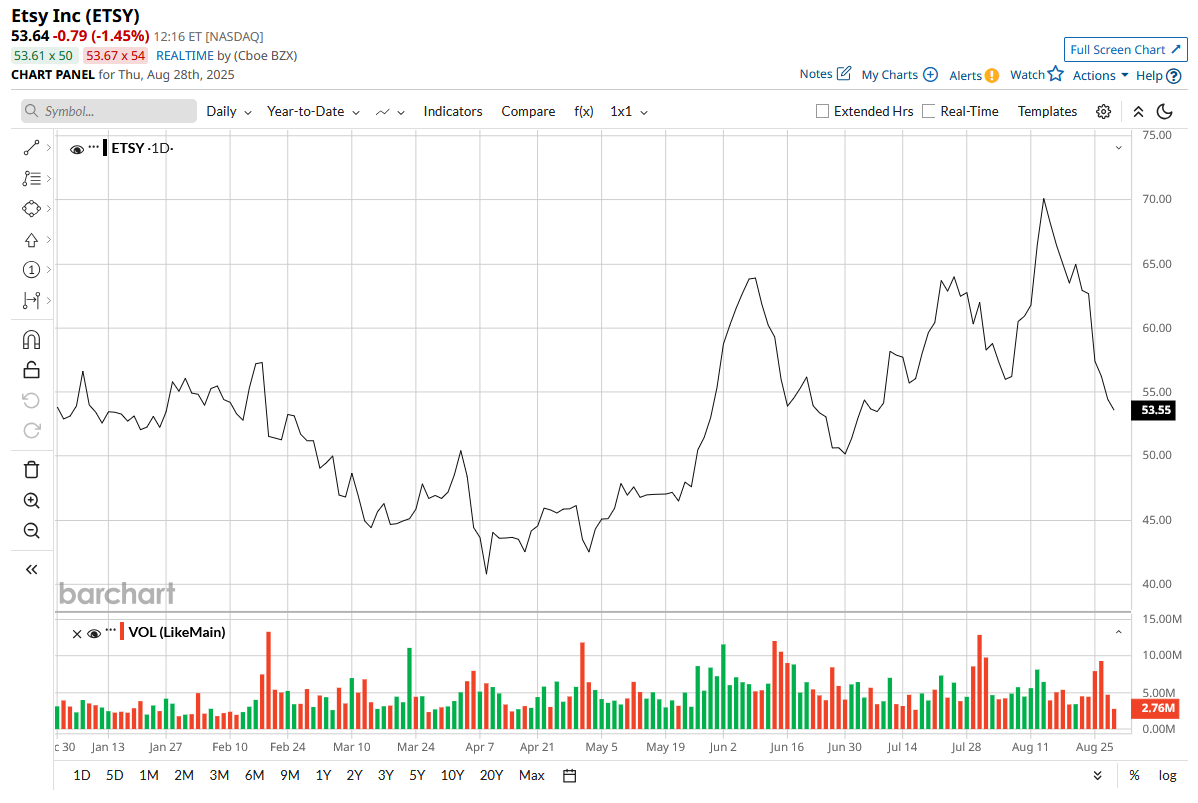Open the Indicators menu
The image size is (1198, 803).
tap(453, 112)
